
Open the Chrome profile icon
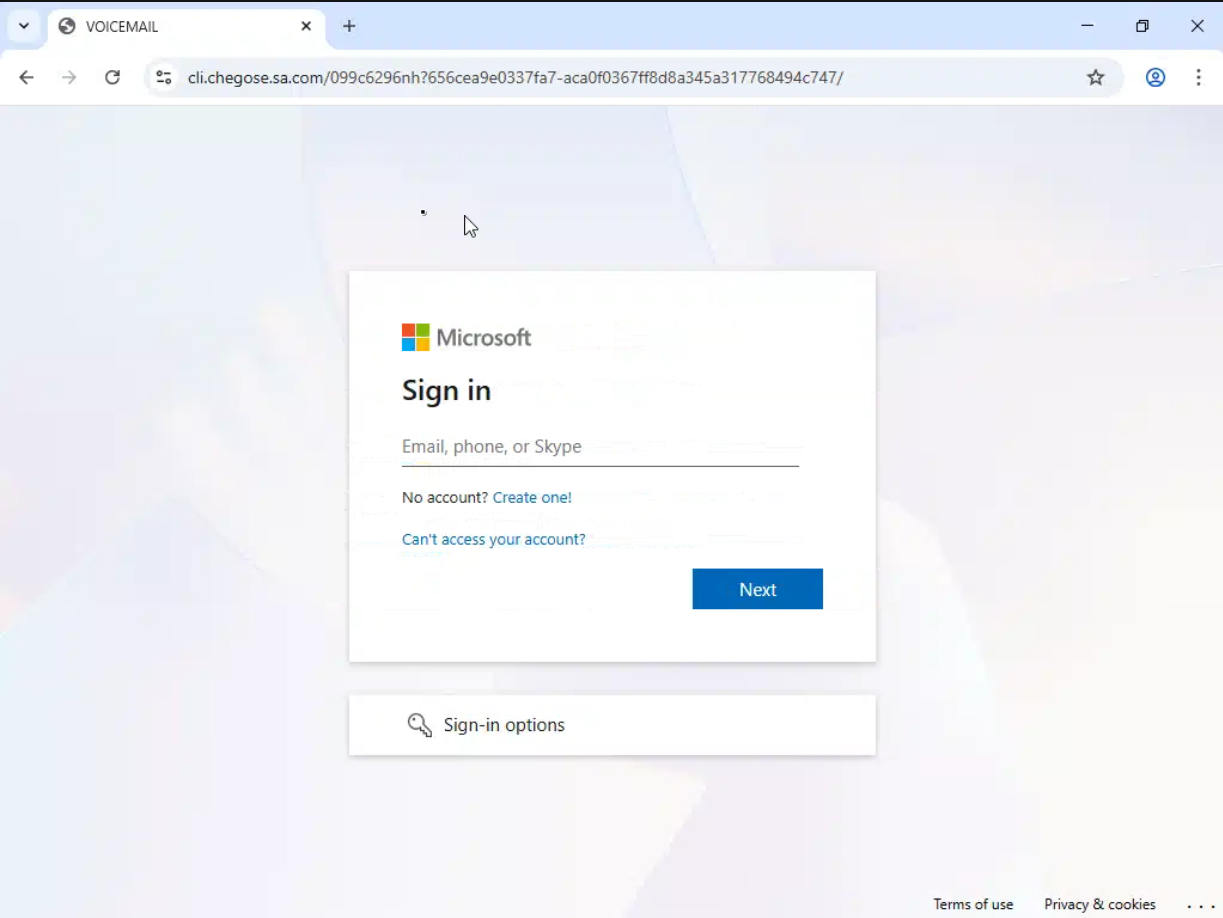tap(1155, 77)
